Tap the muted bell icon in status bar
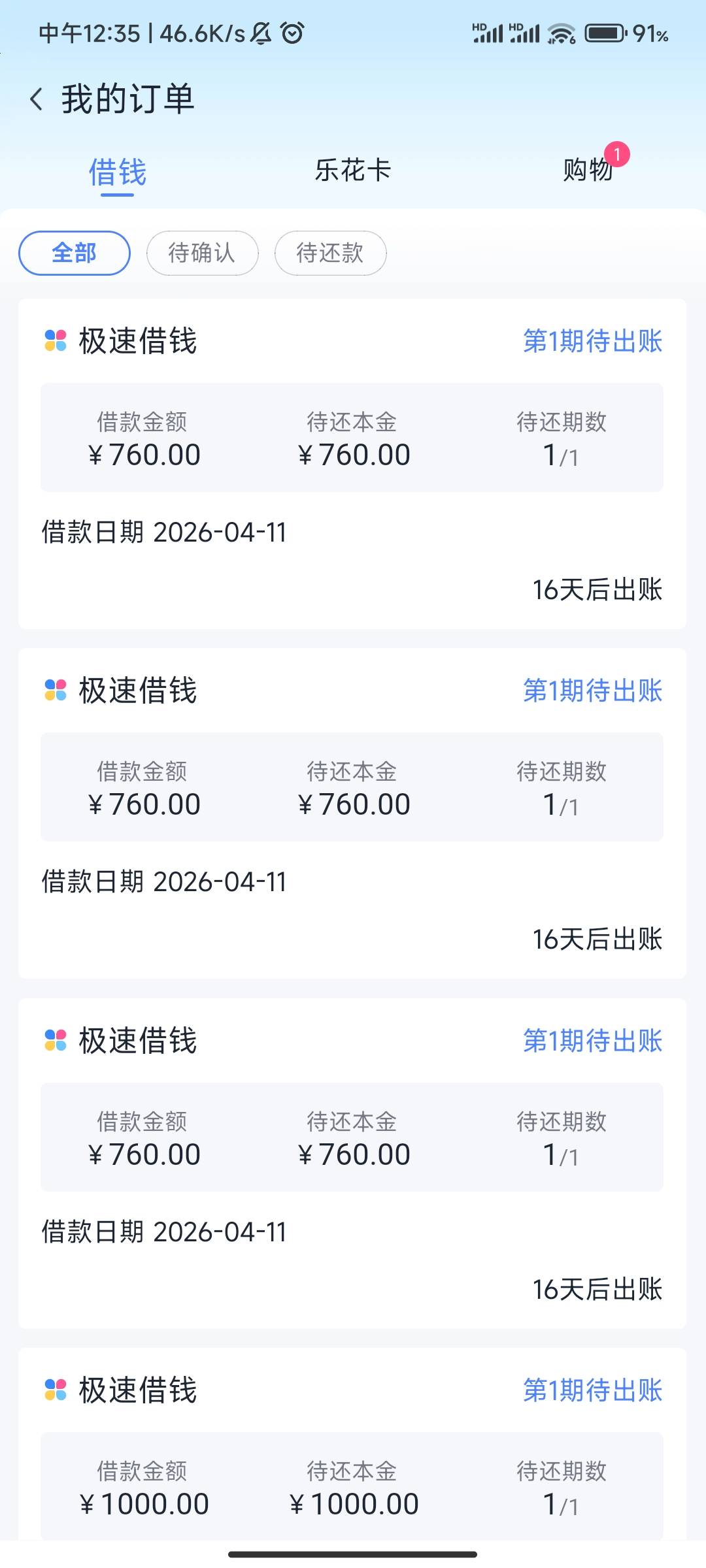The width and height of the screenshot is (706, 1568). tap(261, 33)
